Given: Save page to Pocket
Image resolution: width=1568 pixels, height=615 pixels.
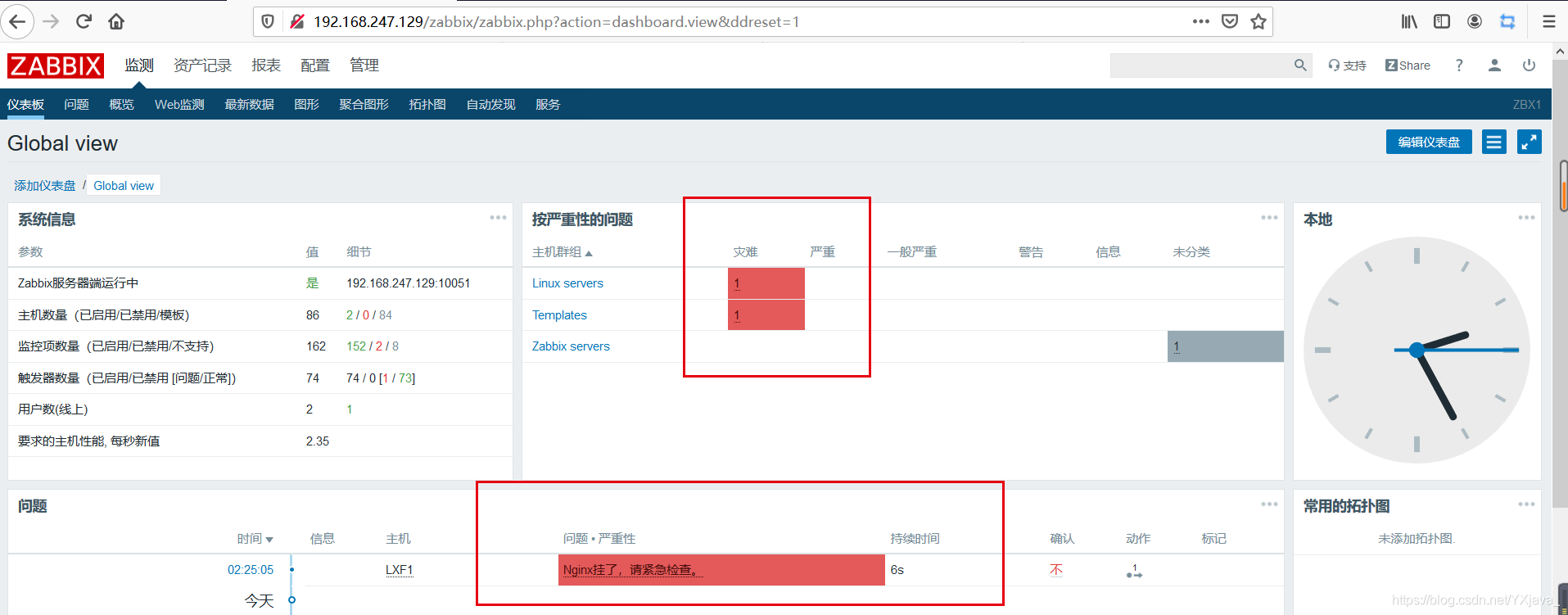Looking at the screenshot, I should (1230, 21).
